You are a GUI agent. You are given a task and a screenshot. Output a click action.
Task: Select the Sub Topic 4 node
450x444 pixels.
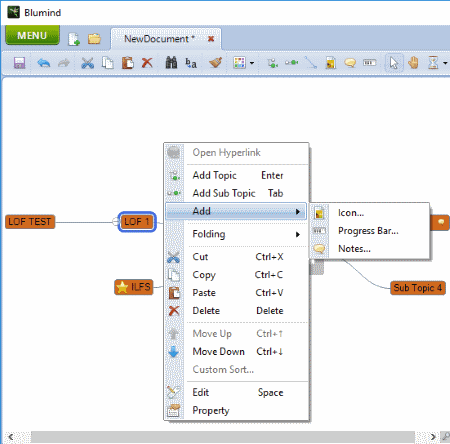418,288
